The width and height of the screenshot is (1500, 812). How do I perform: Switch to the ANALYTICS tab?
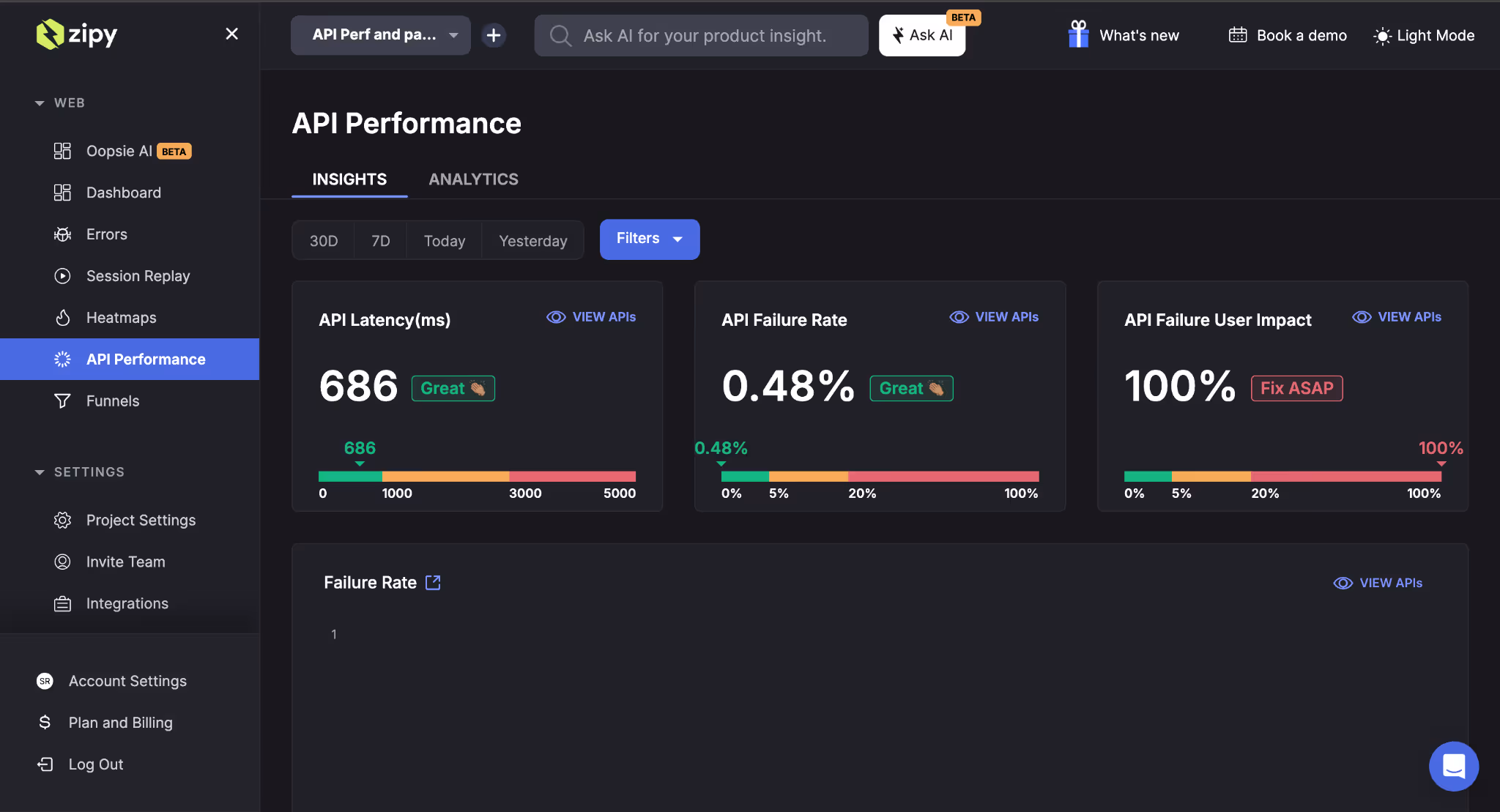pos(472,179)
